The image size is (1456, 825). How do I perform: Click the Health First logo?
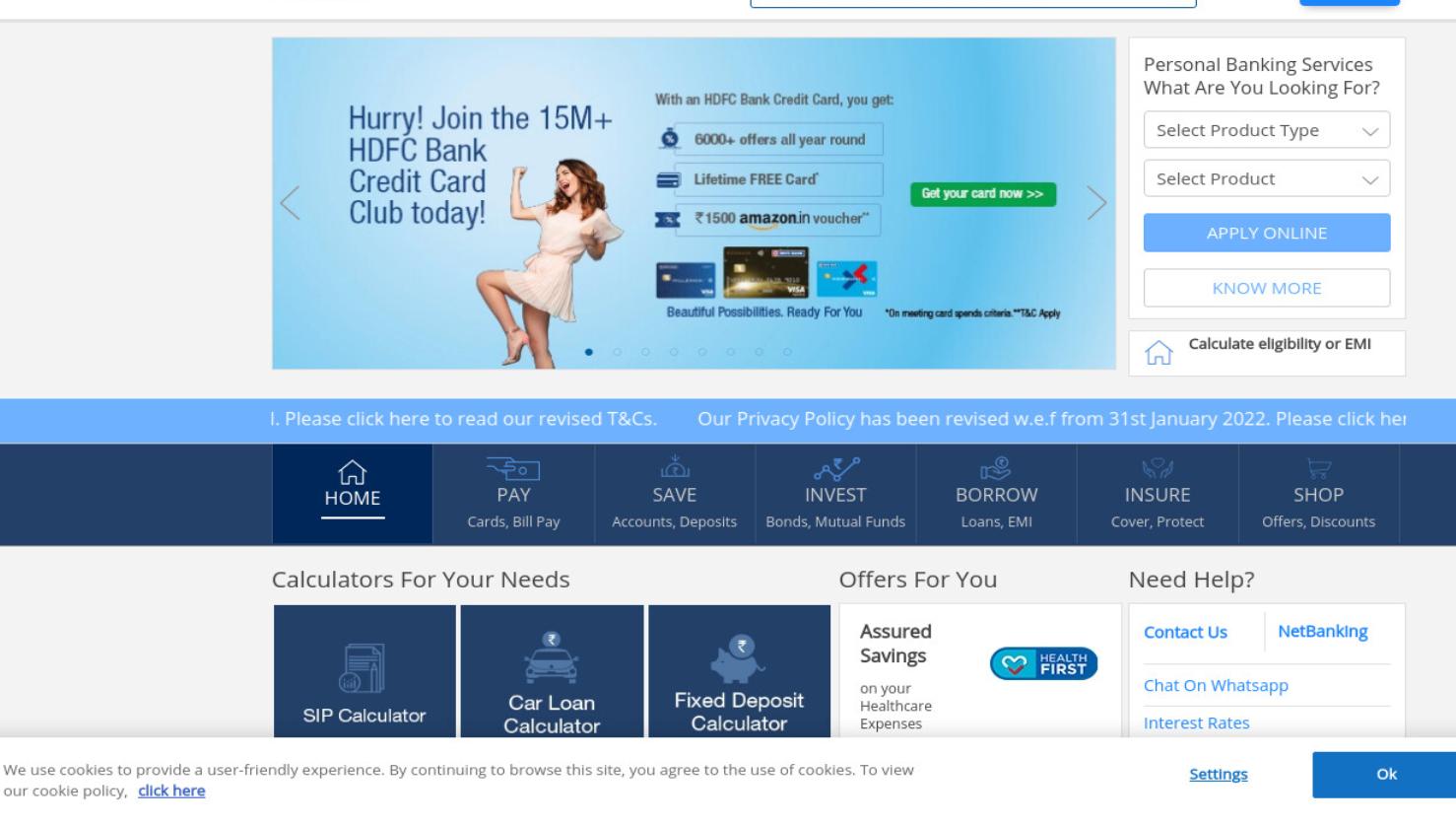tap(1043, 663)
